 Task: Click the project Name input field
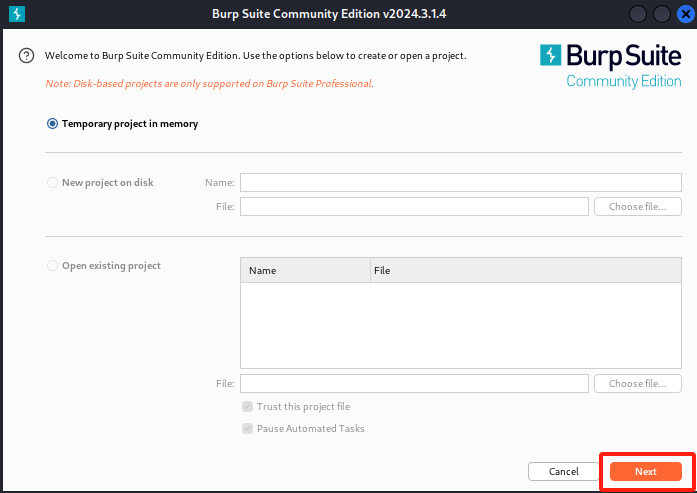coord(461,182)
